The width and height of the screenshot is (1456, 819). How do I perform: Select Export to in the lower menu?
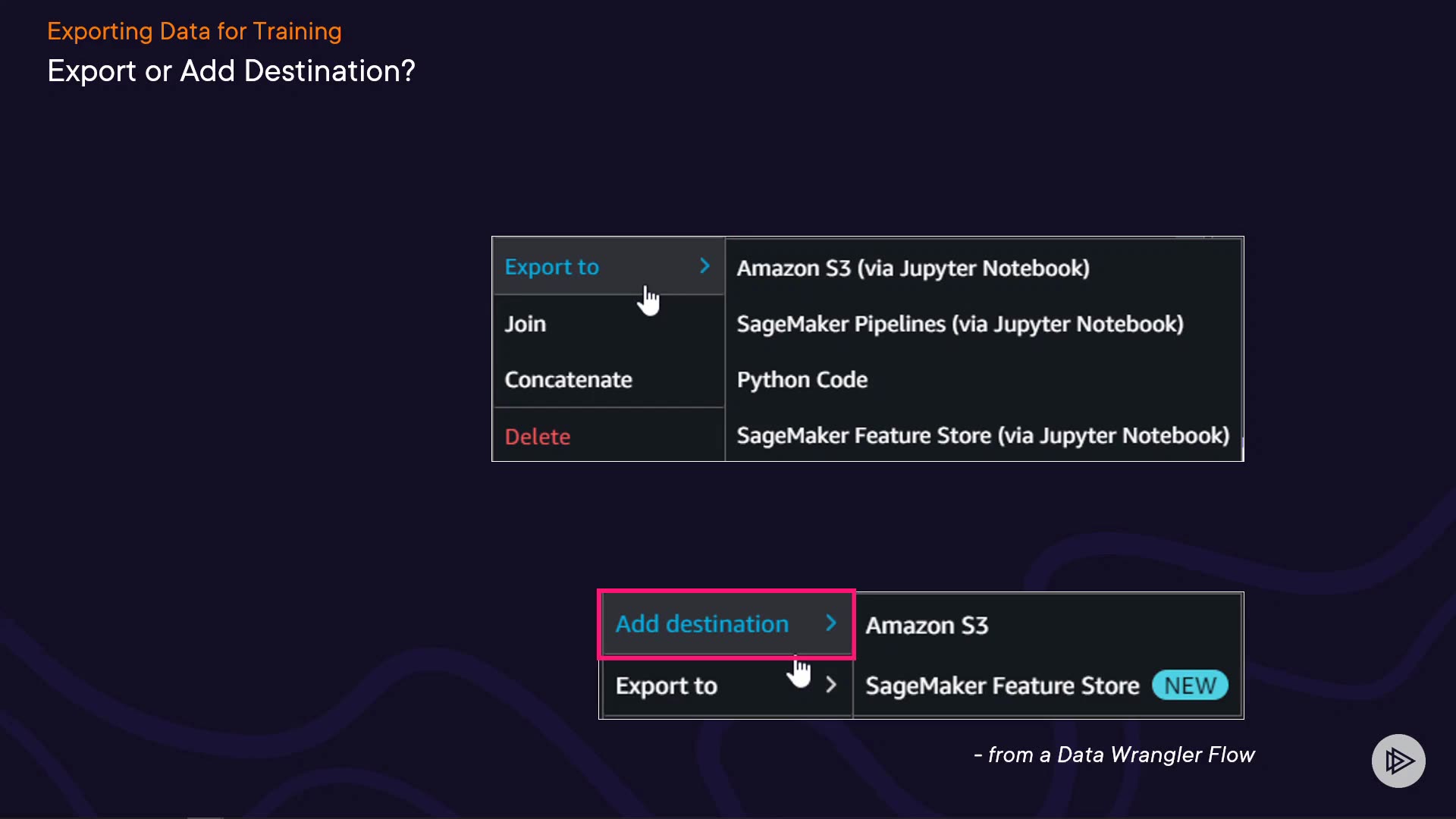666,686
